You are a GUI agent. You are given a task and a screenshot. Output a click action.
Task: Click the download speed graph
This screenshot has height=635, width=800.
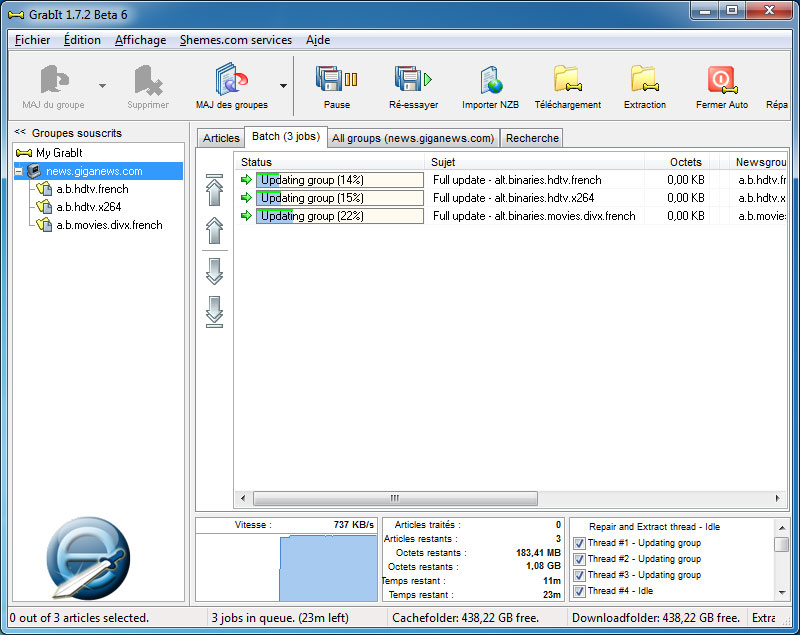(x=287, y=567)
